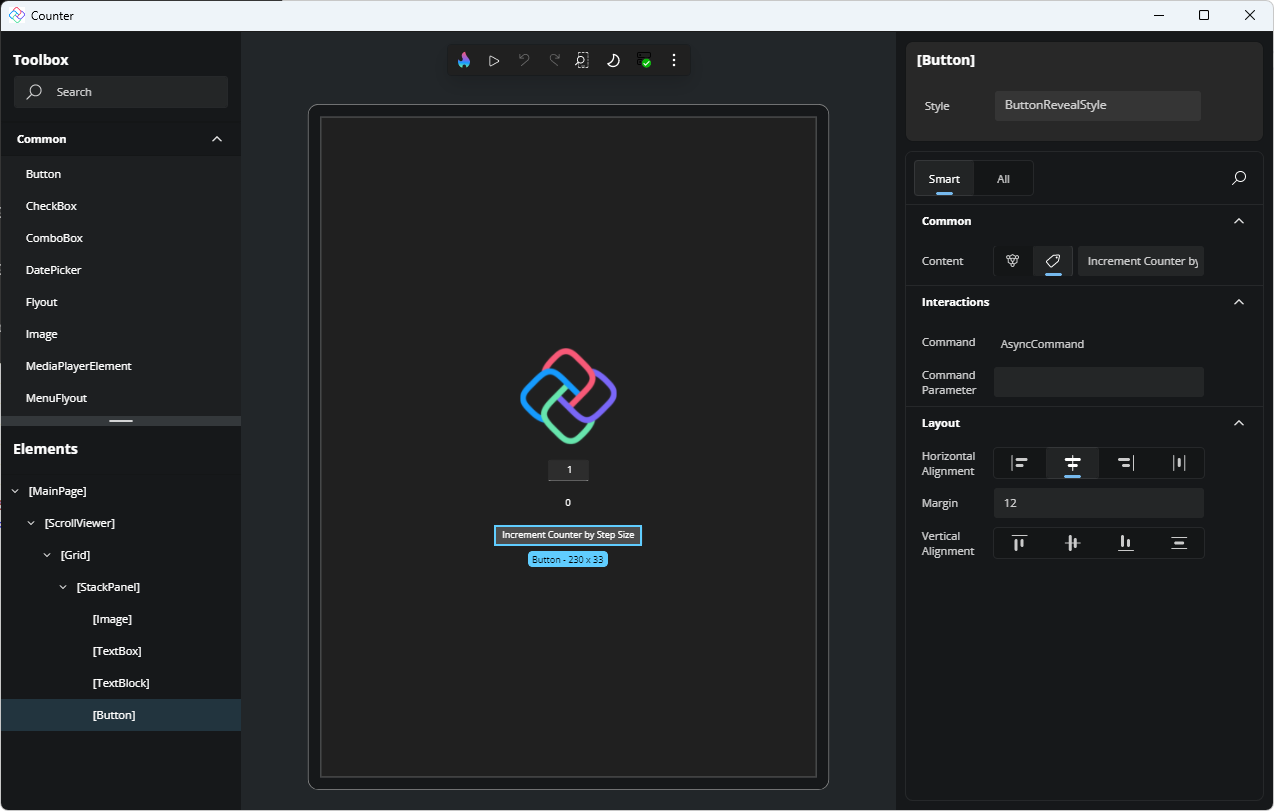Select Button from the Toolbox list
The width and height of the screenshot is (1274, 811).
pyautogui.click(x=43, y=174)
